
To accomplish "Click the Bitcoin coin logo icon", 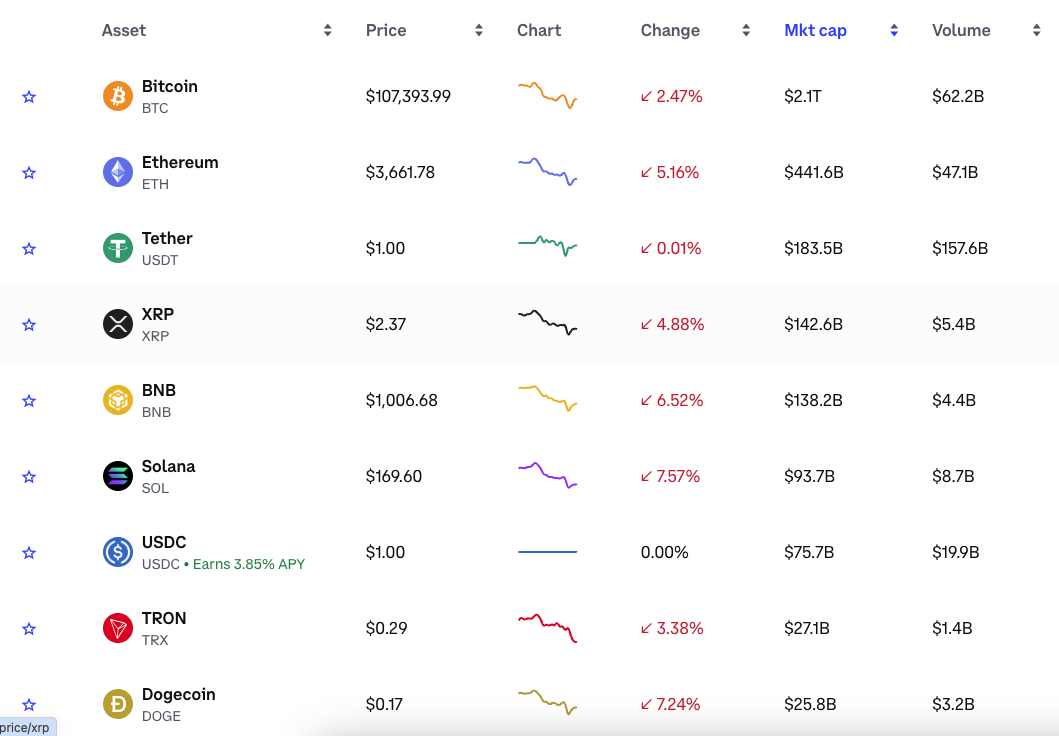I will (x=118, y=96).
